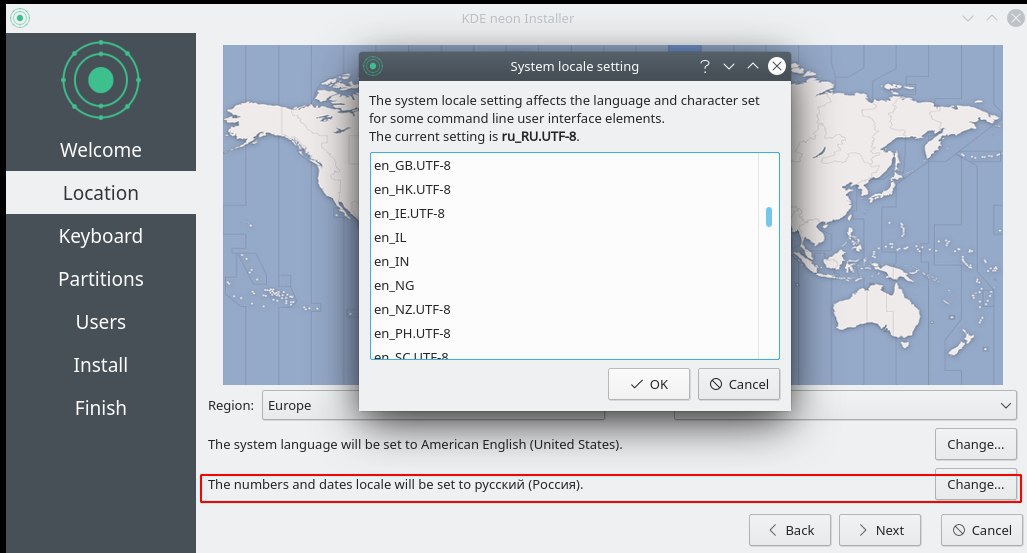Open the Keyboard step in the sidebar
1027x553 pixels.
(x=101, y=236)
